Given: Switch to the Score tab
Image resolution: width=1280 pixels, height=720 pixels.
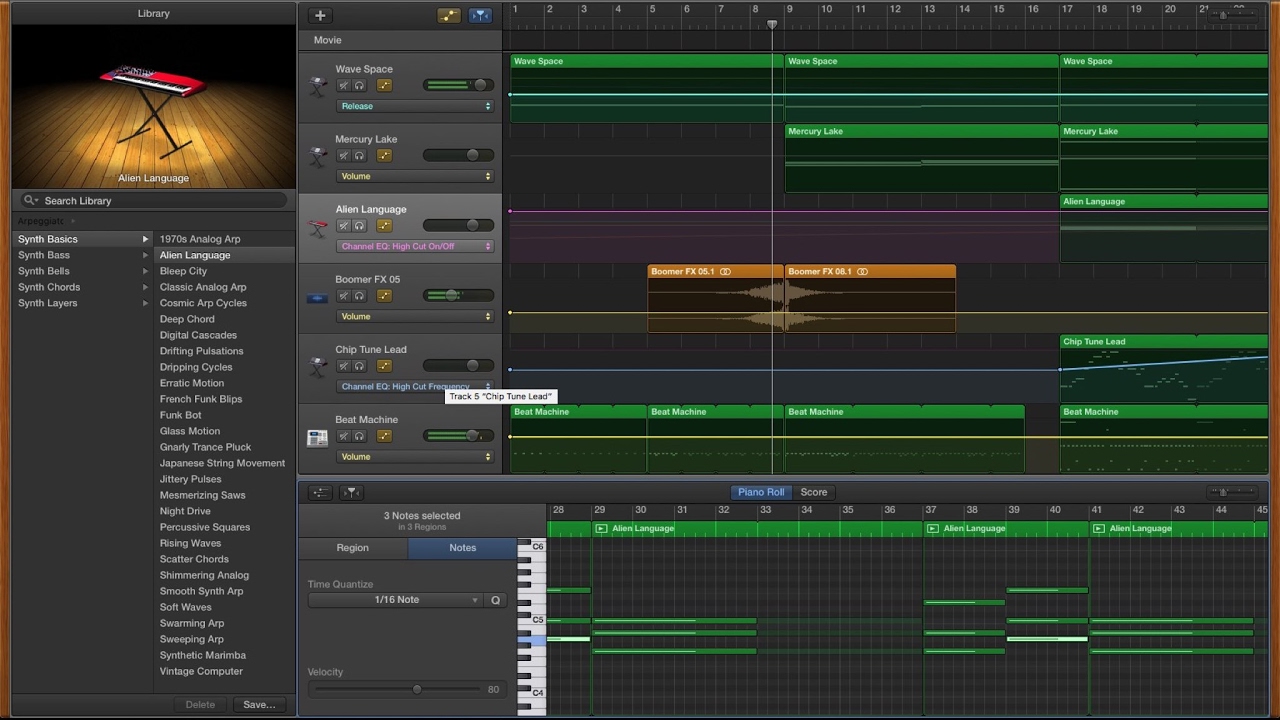Looking at the screenshot, I should pyautogui.click(x=813, y=491).
